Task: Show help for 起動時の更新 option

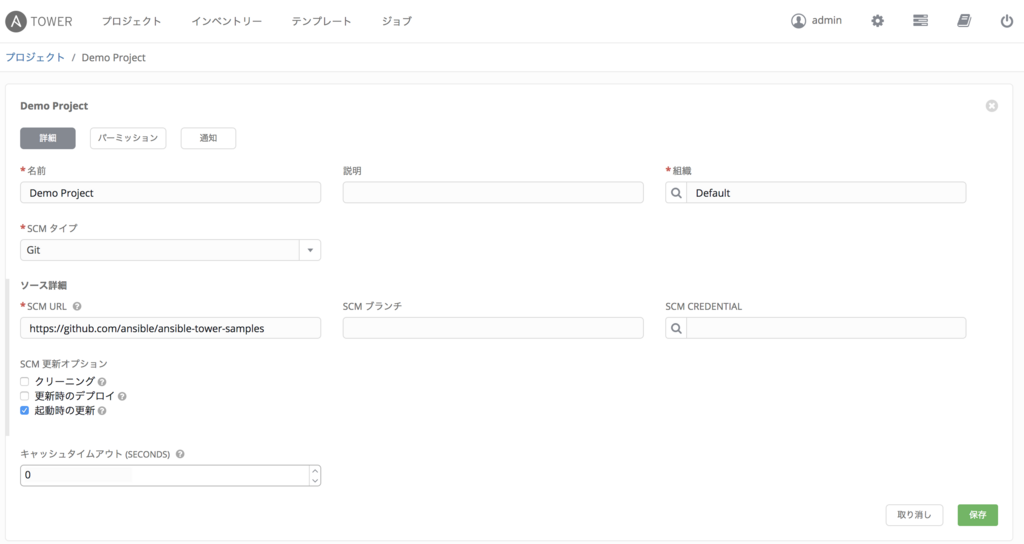Action: pos(102,411)
